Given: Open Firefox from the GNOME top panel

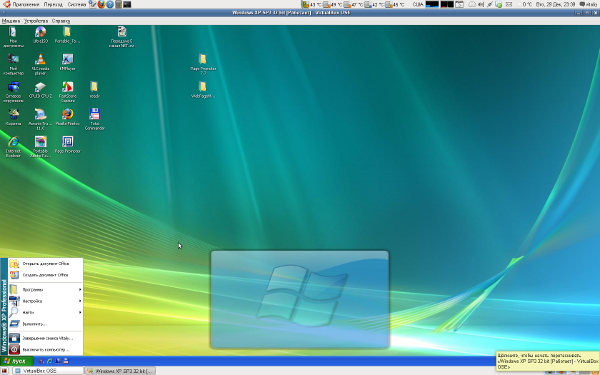Looking at the screenshot, I should click(101, 4).
